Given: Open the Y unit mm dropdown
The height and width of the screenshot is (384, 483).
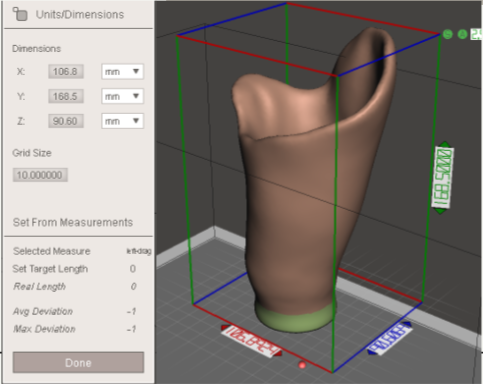Looking at the screenshot, I should [122, 96].
